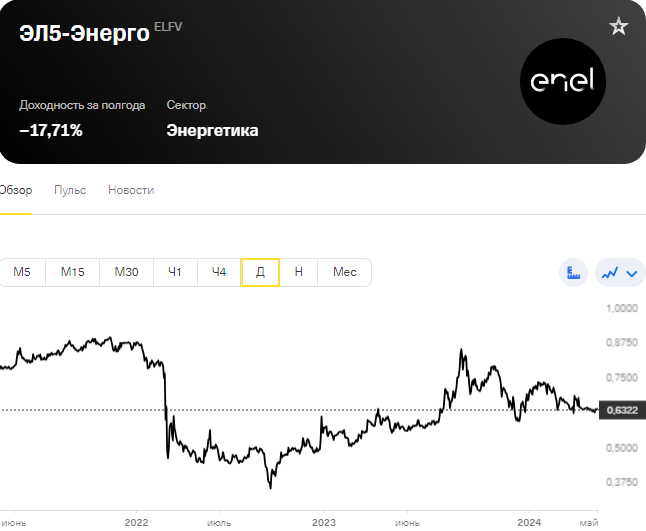Click the line chart type icon
This screenshot has height=531, width=646.
tap(610, 273)
